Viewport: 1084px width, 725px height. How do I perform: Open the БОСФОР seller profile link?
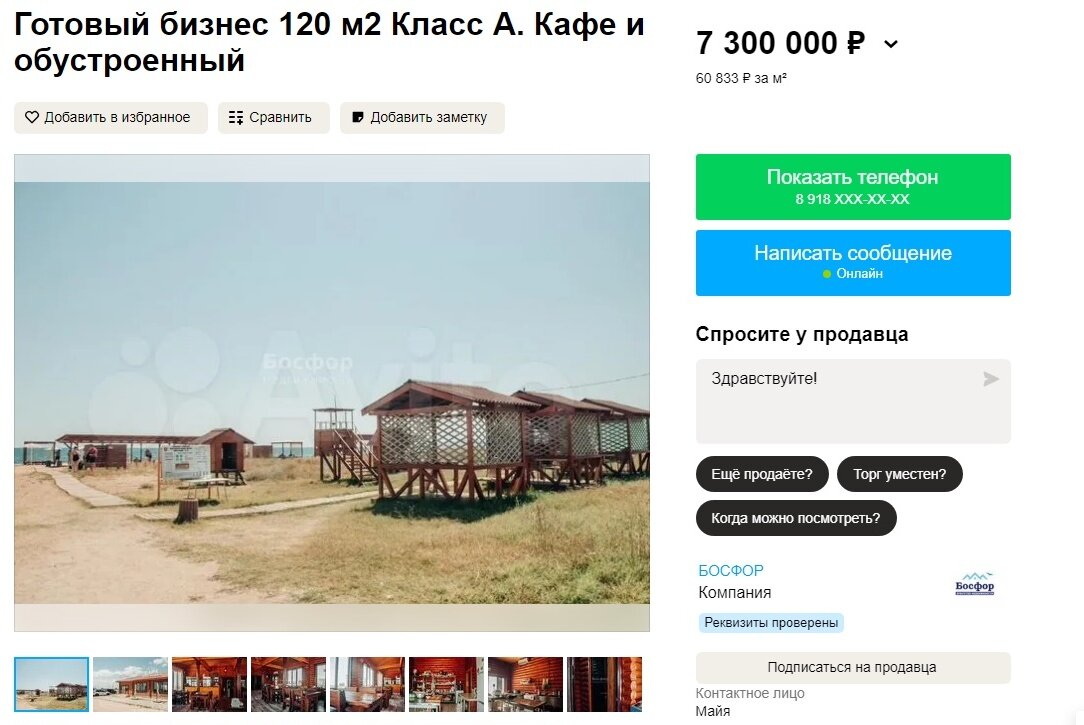pos(731,571)
